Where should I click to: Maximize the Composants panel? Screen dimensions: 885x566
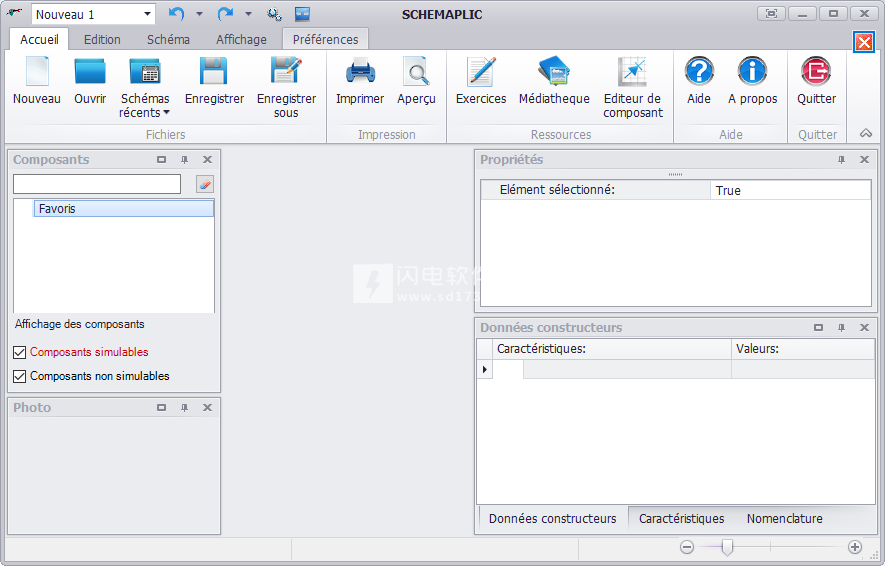coord(161,160)
